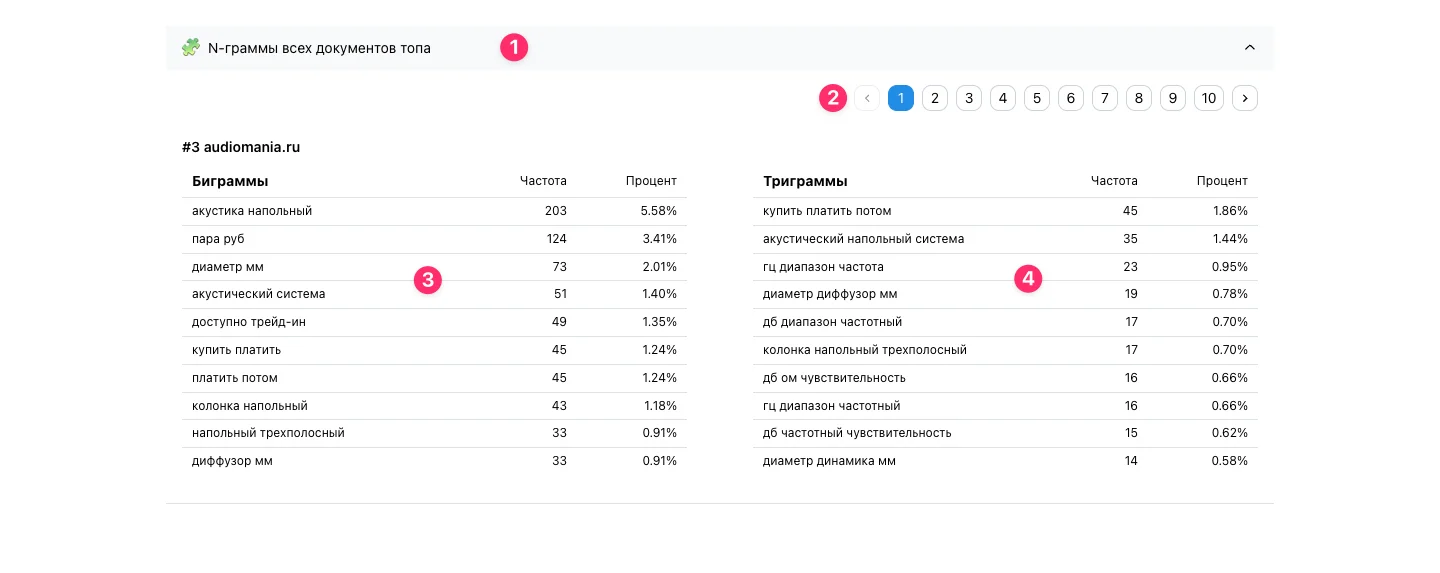Select pagination page 6
Viewport: 1440px width, 573px height.
point(1071,98)
